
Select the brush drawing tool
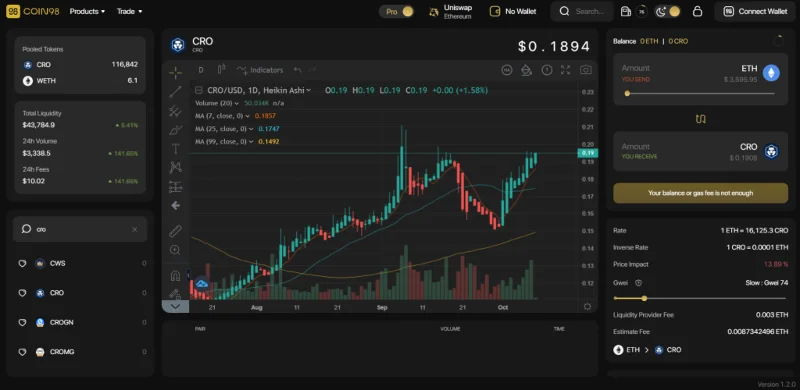176,130
